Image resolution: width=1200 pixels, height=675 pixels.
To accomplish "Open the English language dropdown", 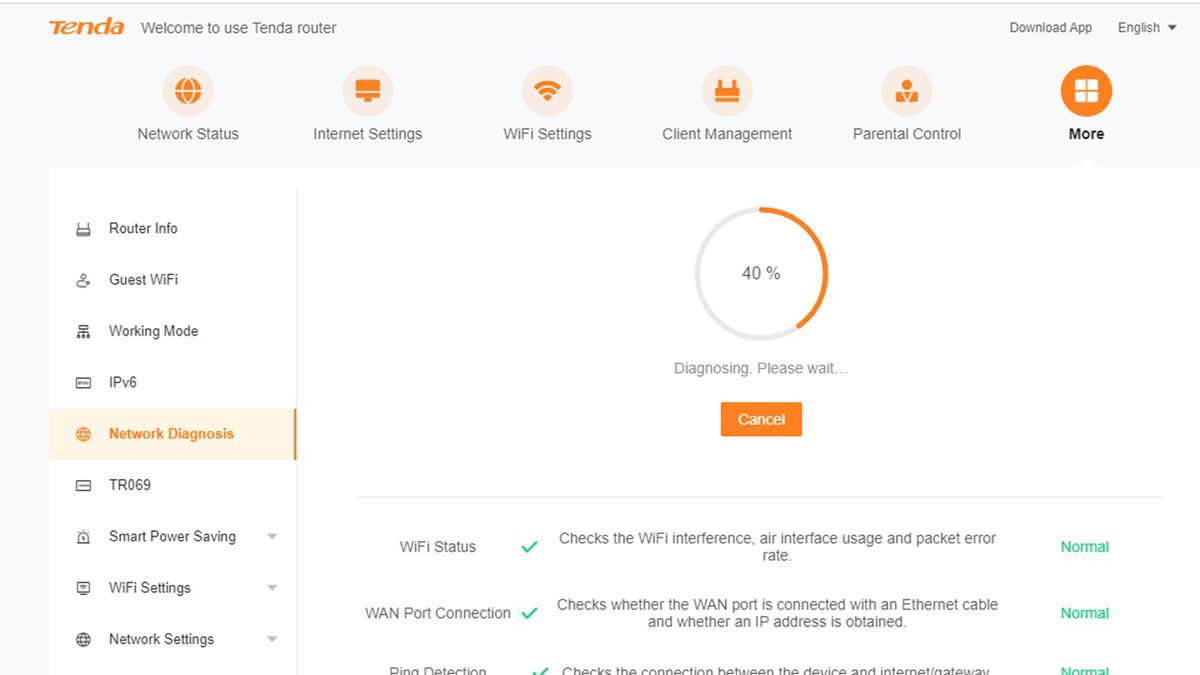I will pyautogui.click(x=1146, y=28).
